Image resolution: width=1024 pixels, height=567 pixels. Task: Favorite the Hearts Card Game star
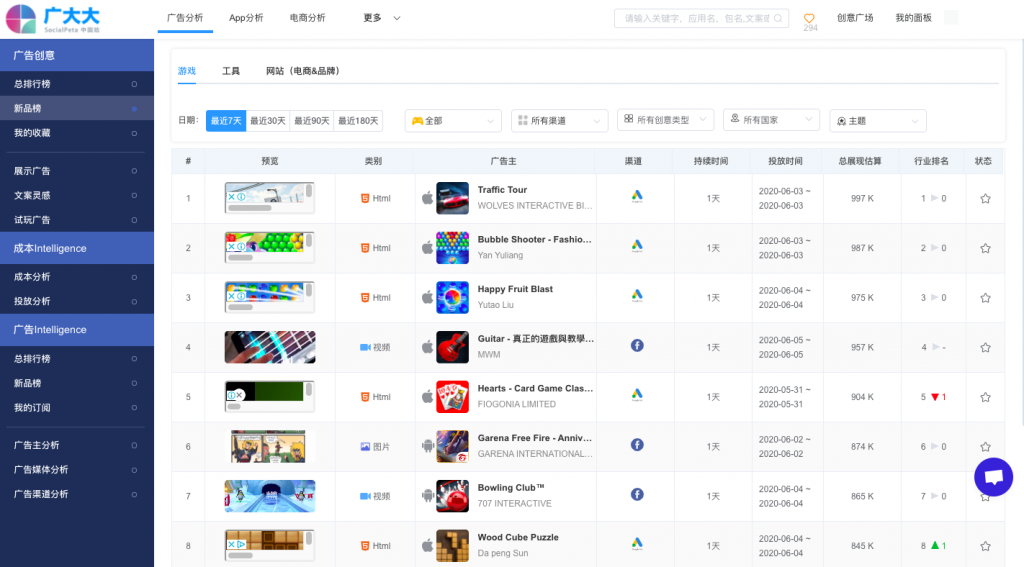click(985, 397)
